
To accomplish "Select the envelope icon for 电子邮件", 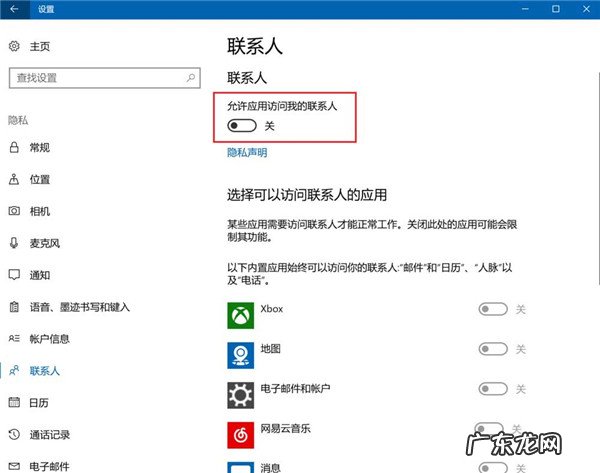I will coord(14,466).
